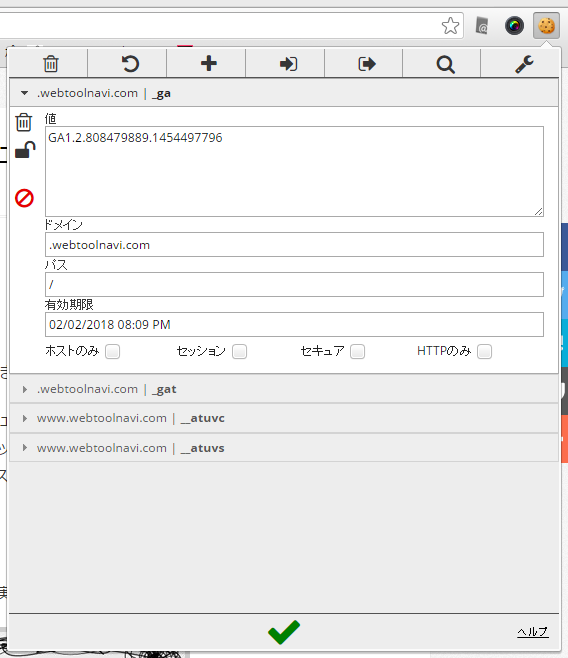Expand the .webtoolnavi.com _gat cookie row
Viewport: 568px width, 658px height.
tap(284, 389)
